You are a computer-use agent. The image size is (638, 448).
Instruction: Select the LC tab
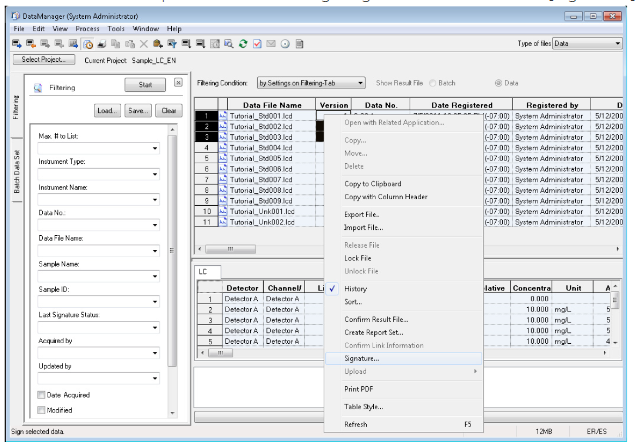pyautogui.click(x=208, y=272)
